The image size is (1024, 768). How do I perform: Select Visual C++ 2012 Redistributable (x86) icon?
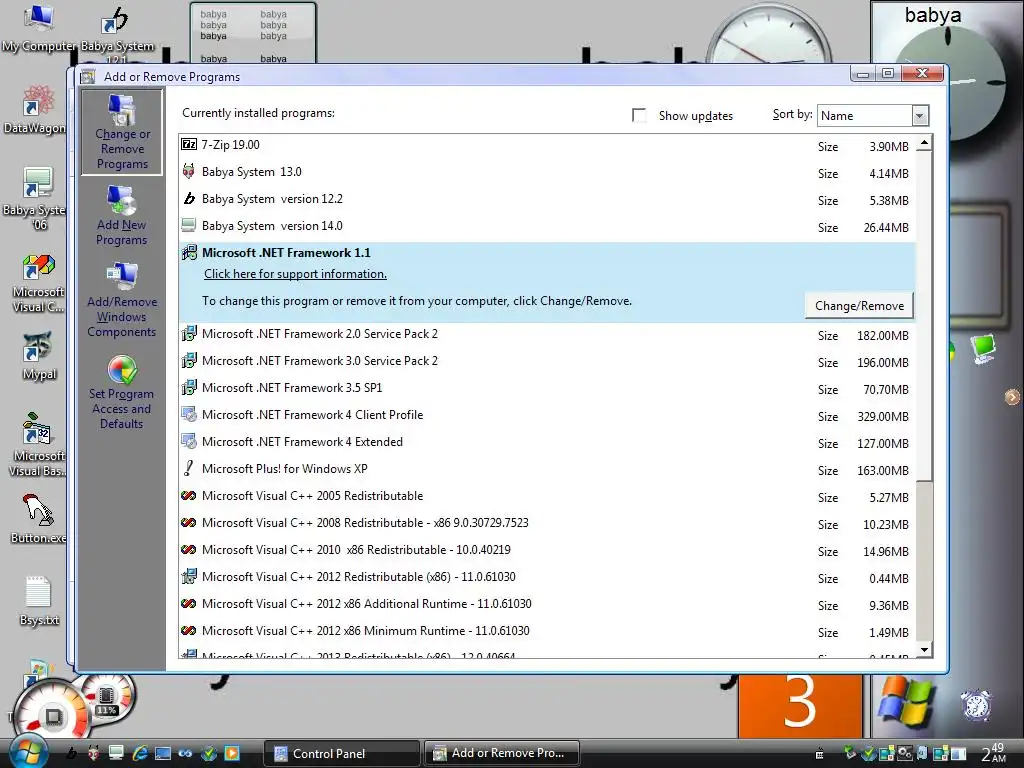(x=189, y=577)
